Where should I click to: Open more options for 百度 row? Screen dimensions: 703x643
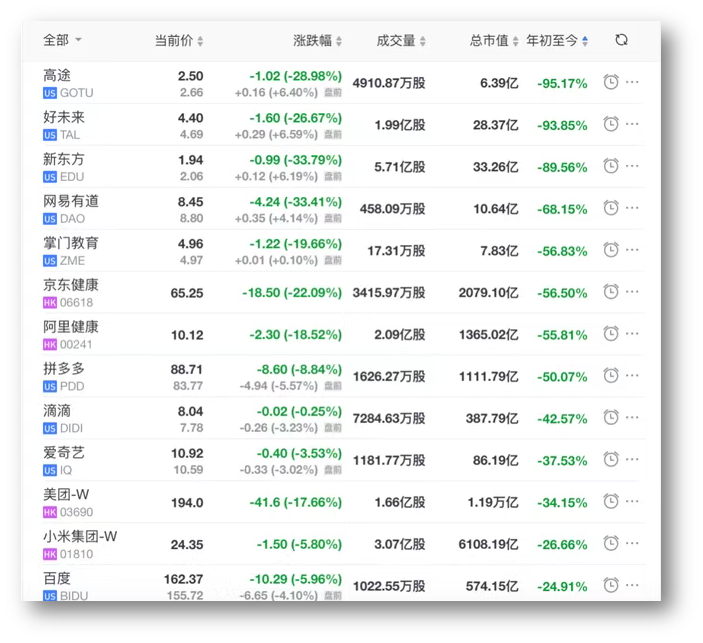click(632, 585)
